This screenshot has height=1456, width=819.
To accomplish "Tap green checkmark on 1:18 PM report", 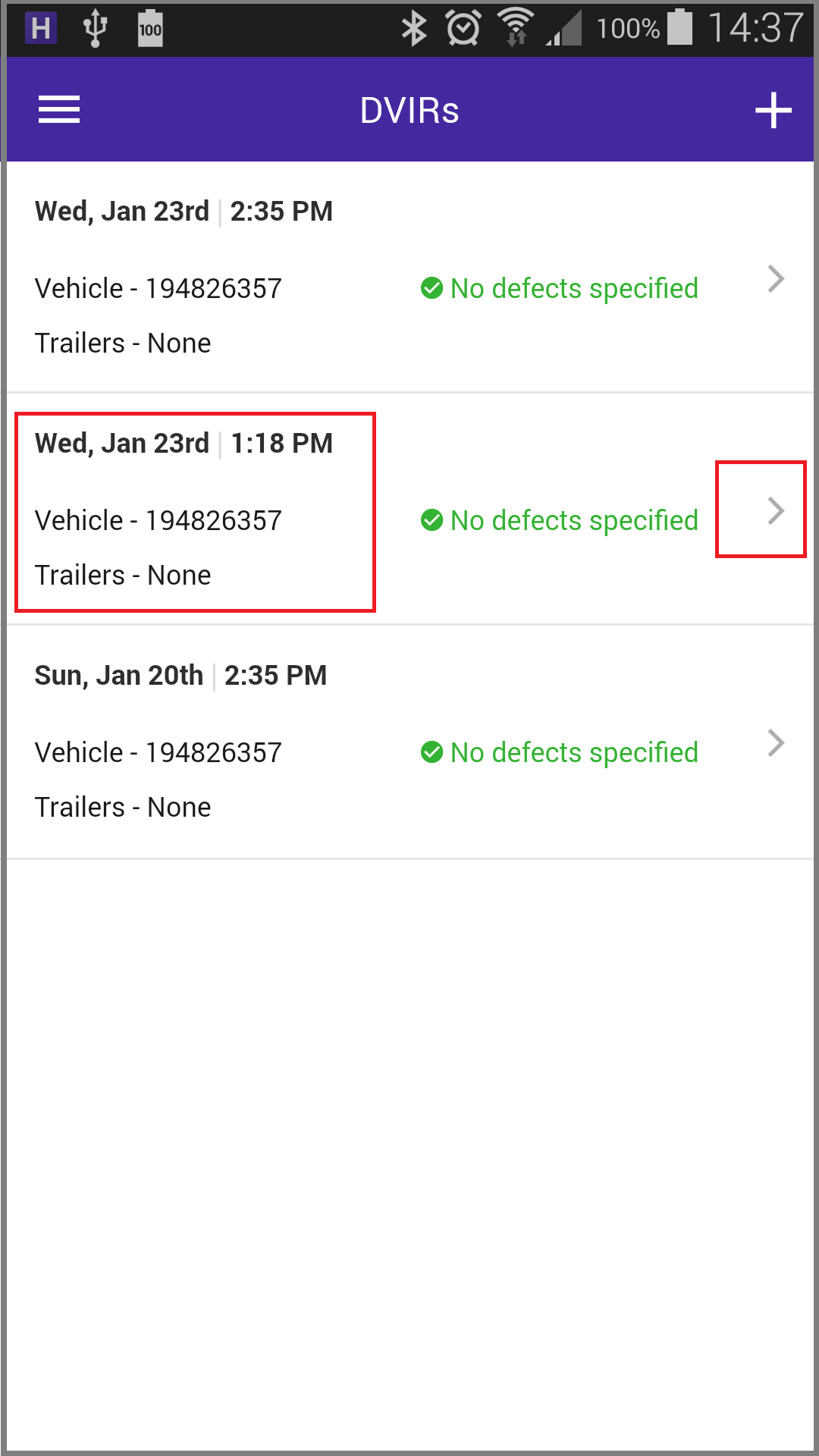I will [431, 520].
